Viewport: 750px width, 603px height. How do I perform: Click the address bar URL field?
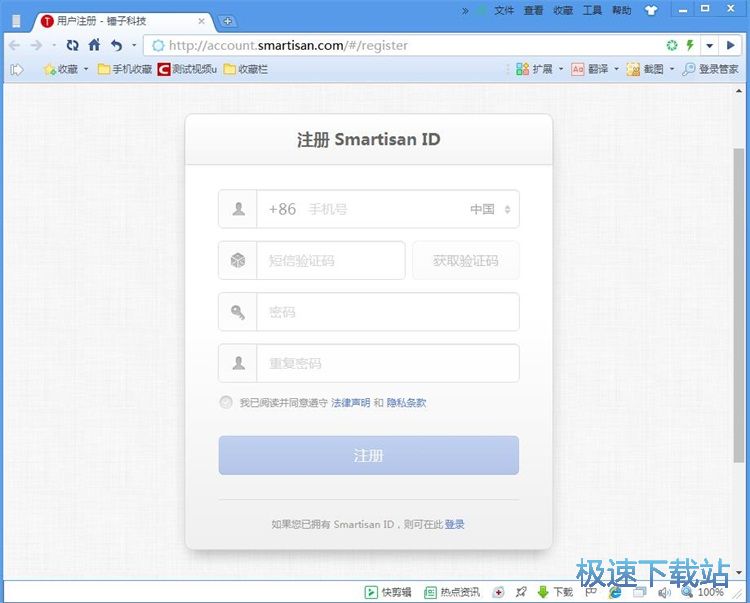(404, 45)
